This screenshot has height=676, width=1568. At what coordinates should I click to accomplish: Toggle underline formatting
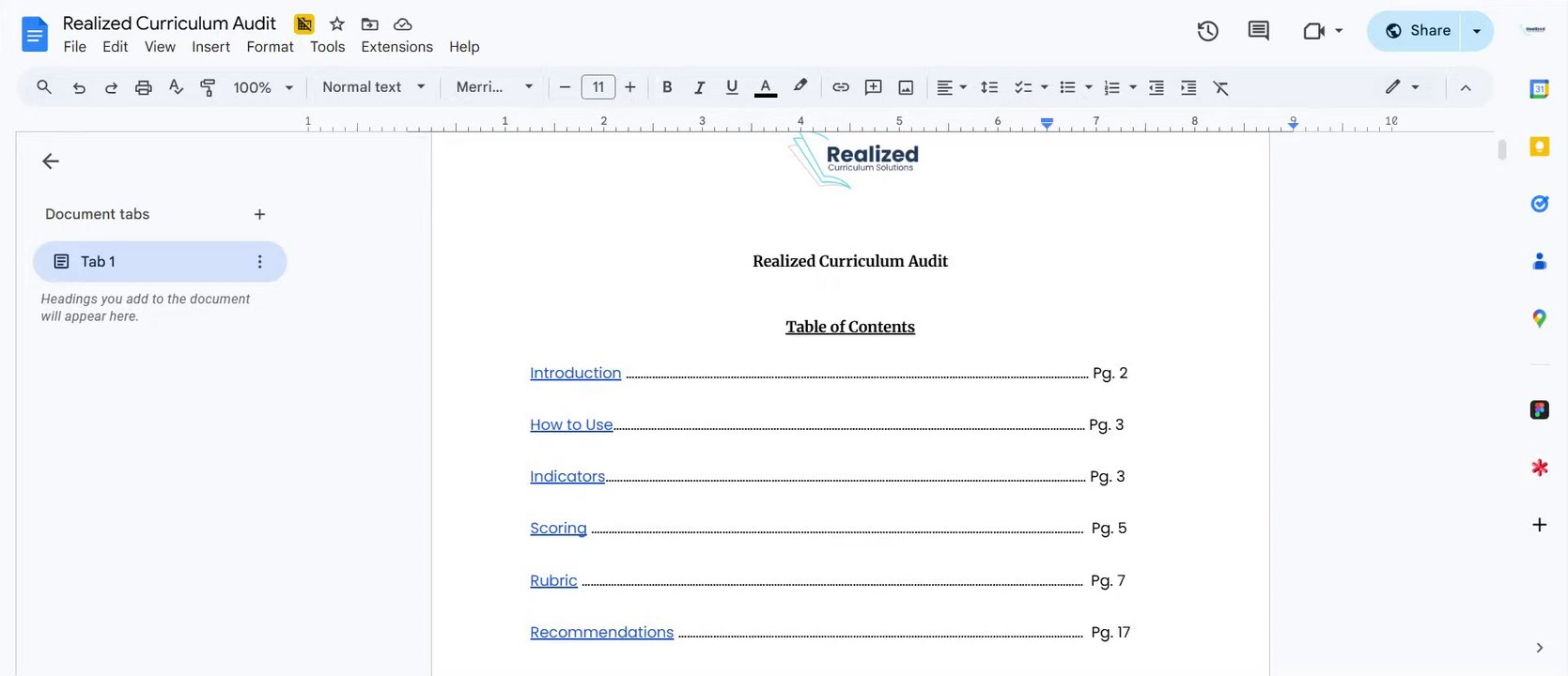tap(732, 87)
